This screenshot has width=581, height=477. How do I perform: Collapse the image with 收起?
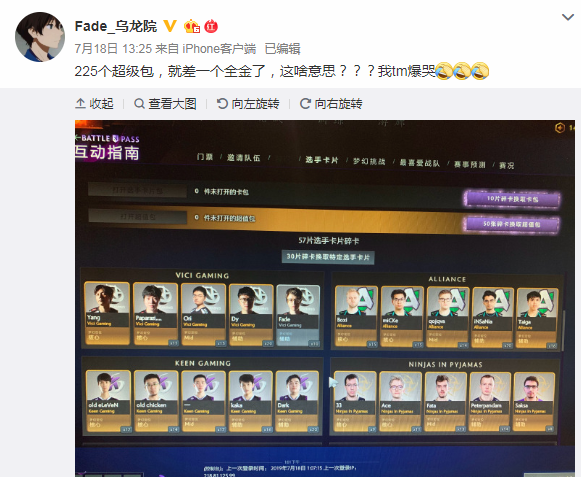click(94, 104)
